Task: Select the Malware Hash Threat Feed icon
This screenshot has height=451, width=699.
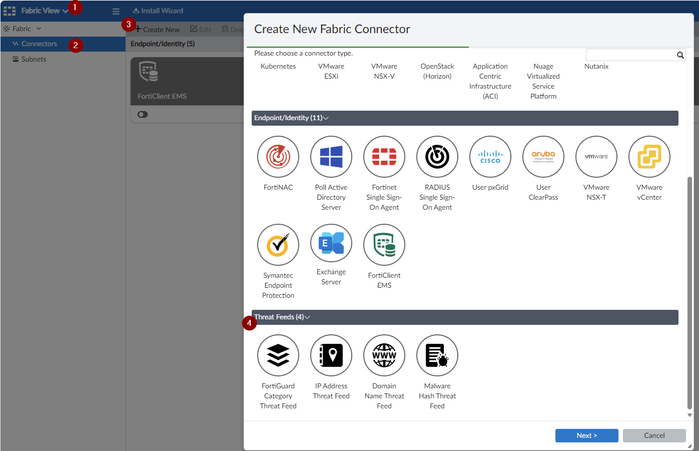Action: (x=436, y=356)
